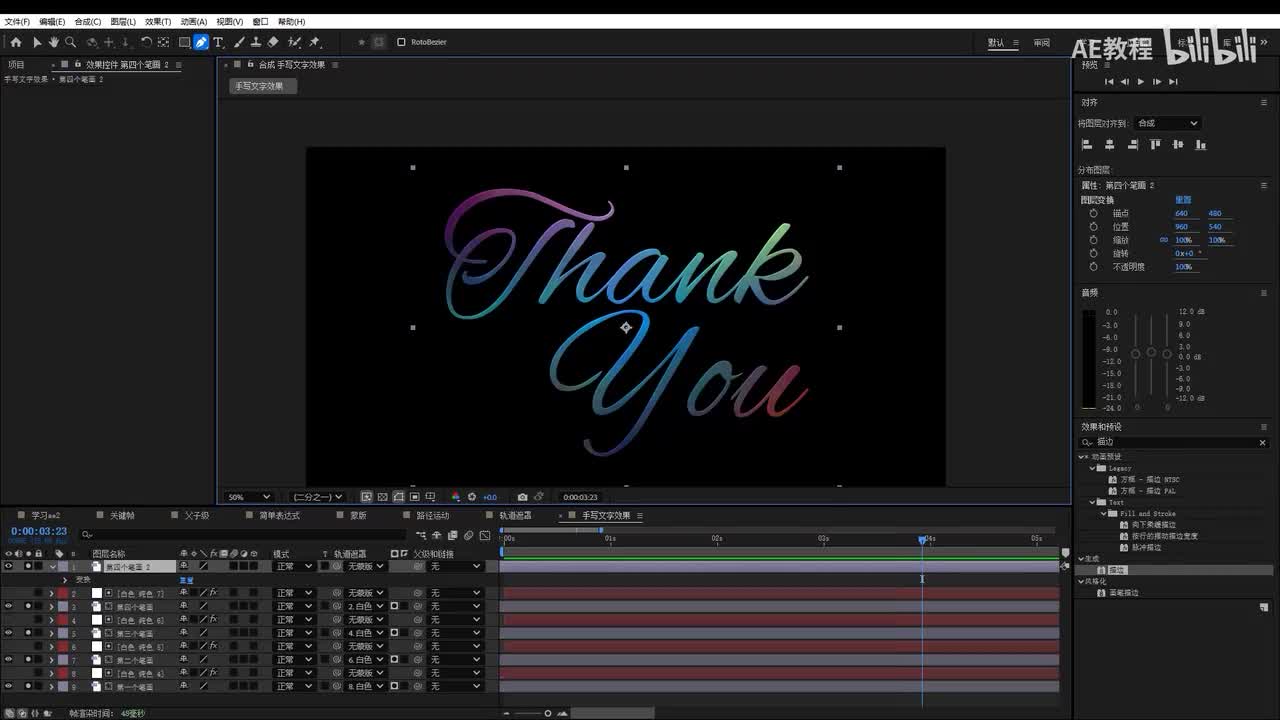Screen dimensions: 1280x720
Task: Toggle visibility eye of layer 5
Action: tap(8, 633)
